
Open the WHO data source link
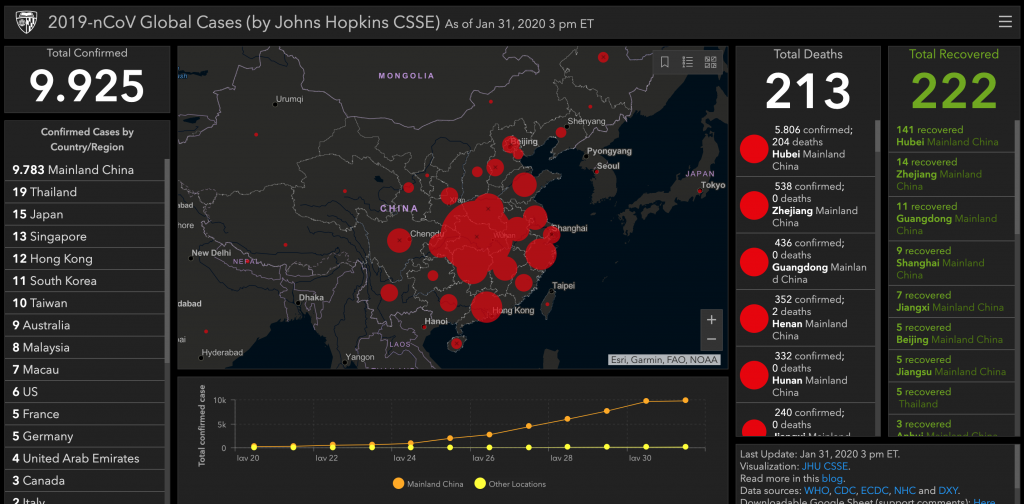816,490
